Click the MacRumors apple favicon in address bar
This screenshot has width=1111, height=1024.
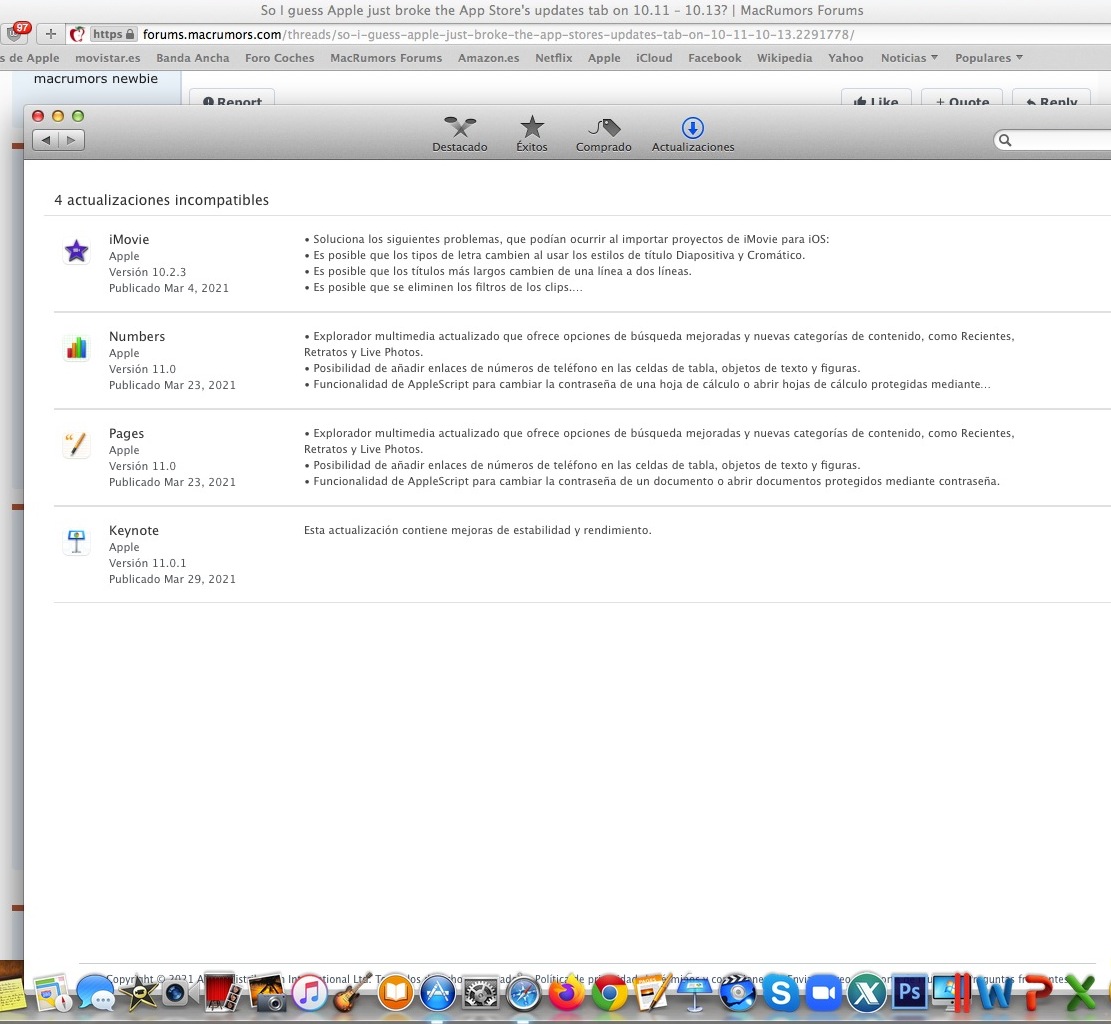[77, 34]
